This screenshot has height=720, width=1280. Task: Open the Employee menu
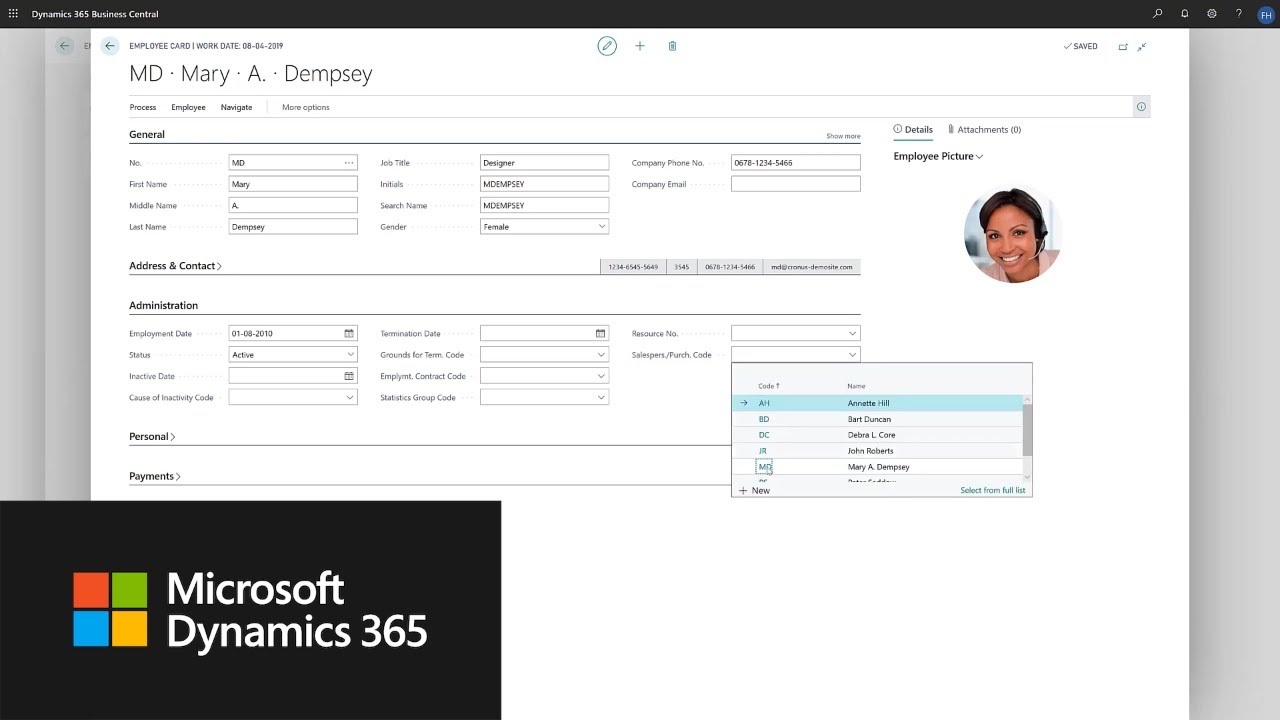click(x=188, y=107)
